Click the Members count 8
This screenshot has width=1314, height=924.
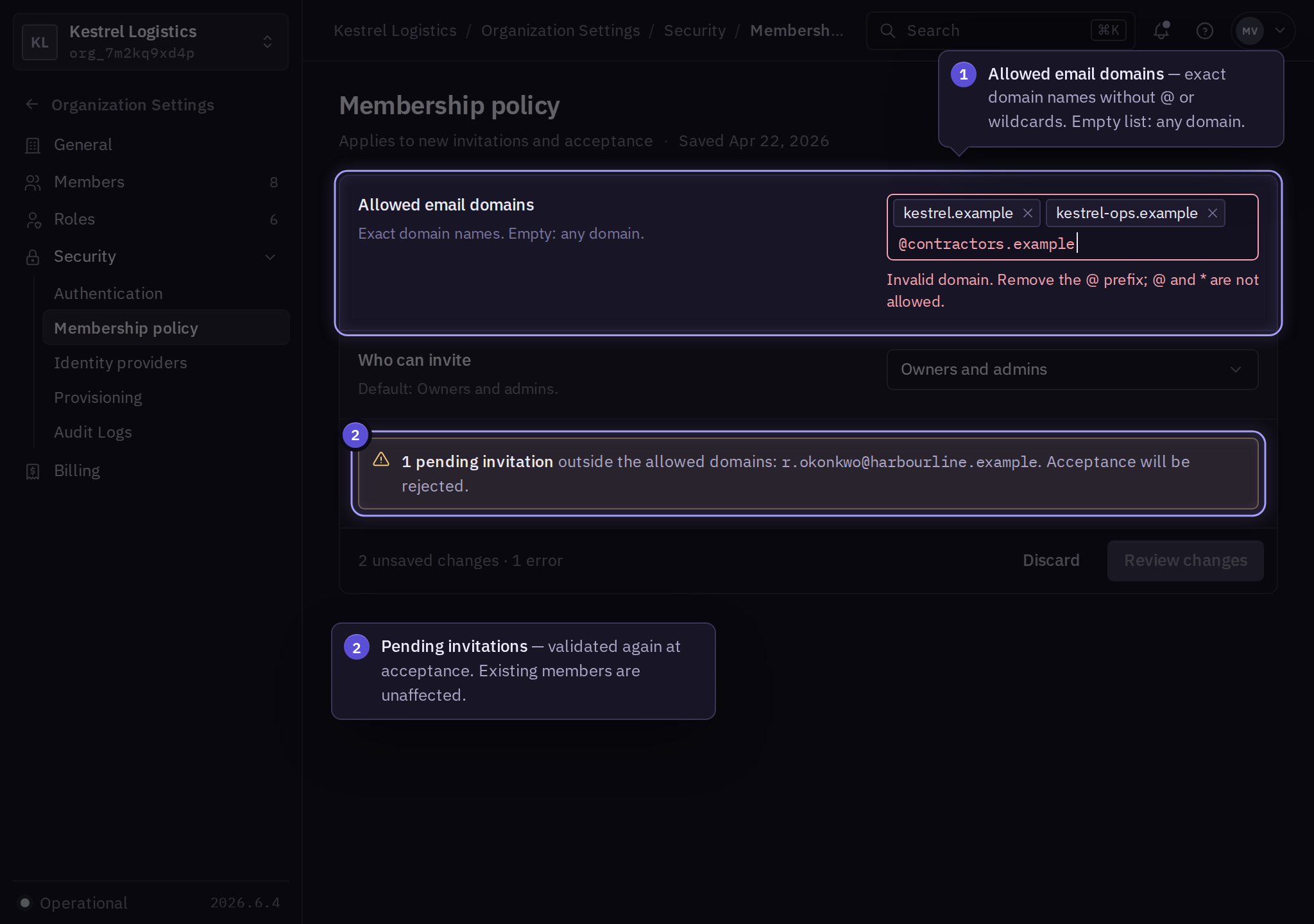click(x=274, y=183)
